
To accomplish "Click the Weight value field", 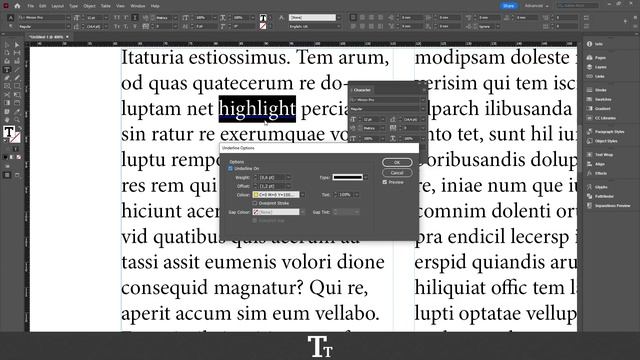I will tap(272, 178).
